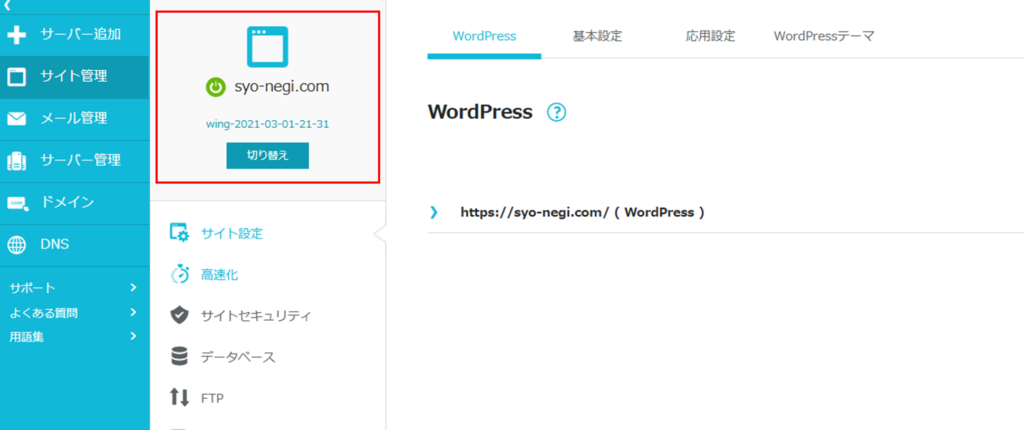Click the Site Management window icon
The height and width of the screenshot is (430, 1024).
click(17, 76)
